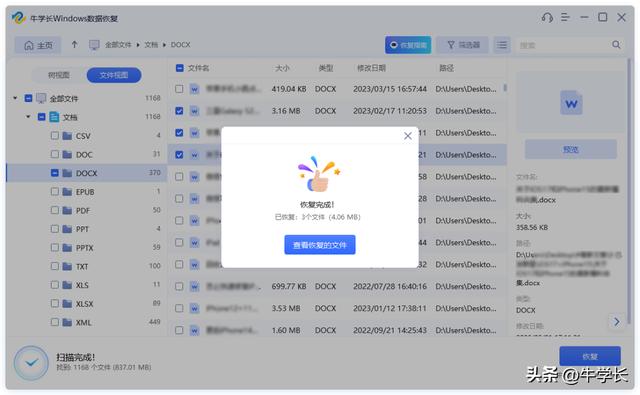Toggle the list view icon
This screenshot has width=640, height=395.
(502, 45)
